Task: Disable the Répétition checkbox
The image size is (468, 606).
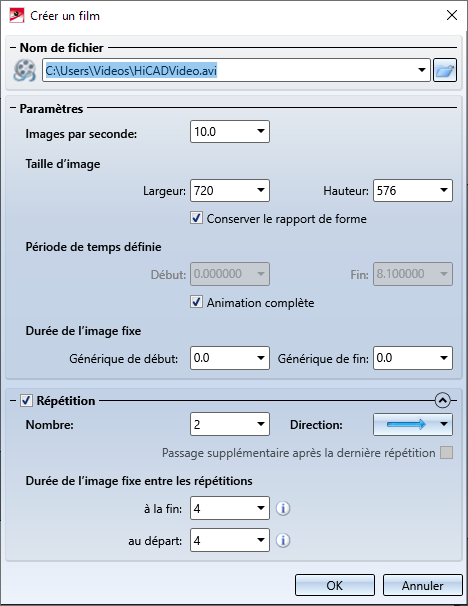Action: click(x=26, y=400)
